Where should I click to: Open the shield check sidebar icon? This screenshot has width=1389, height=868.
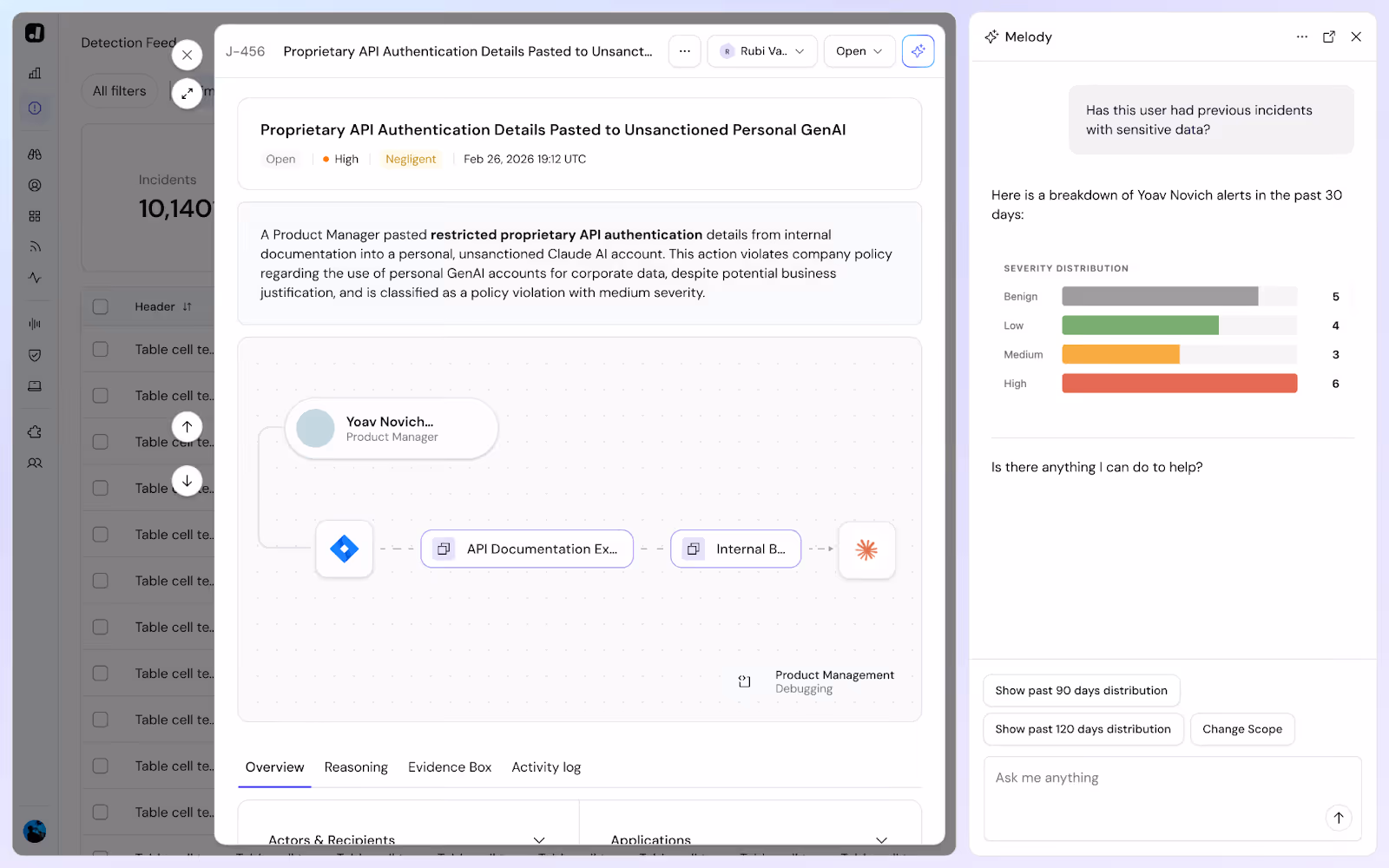point(35,355)
